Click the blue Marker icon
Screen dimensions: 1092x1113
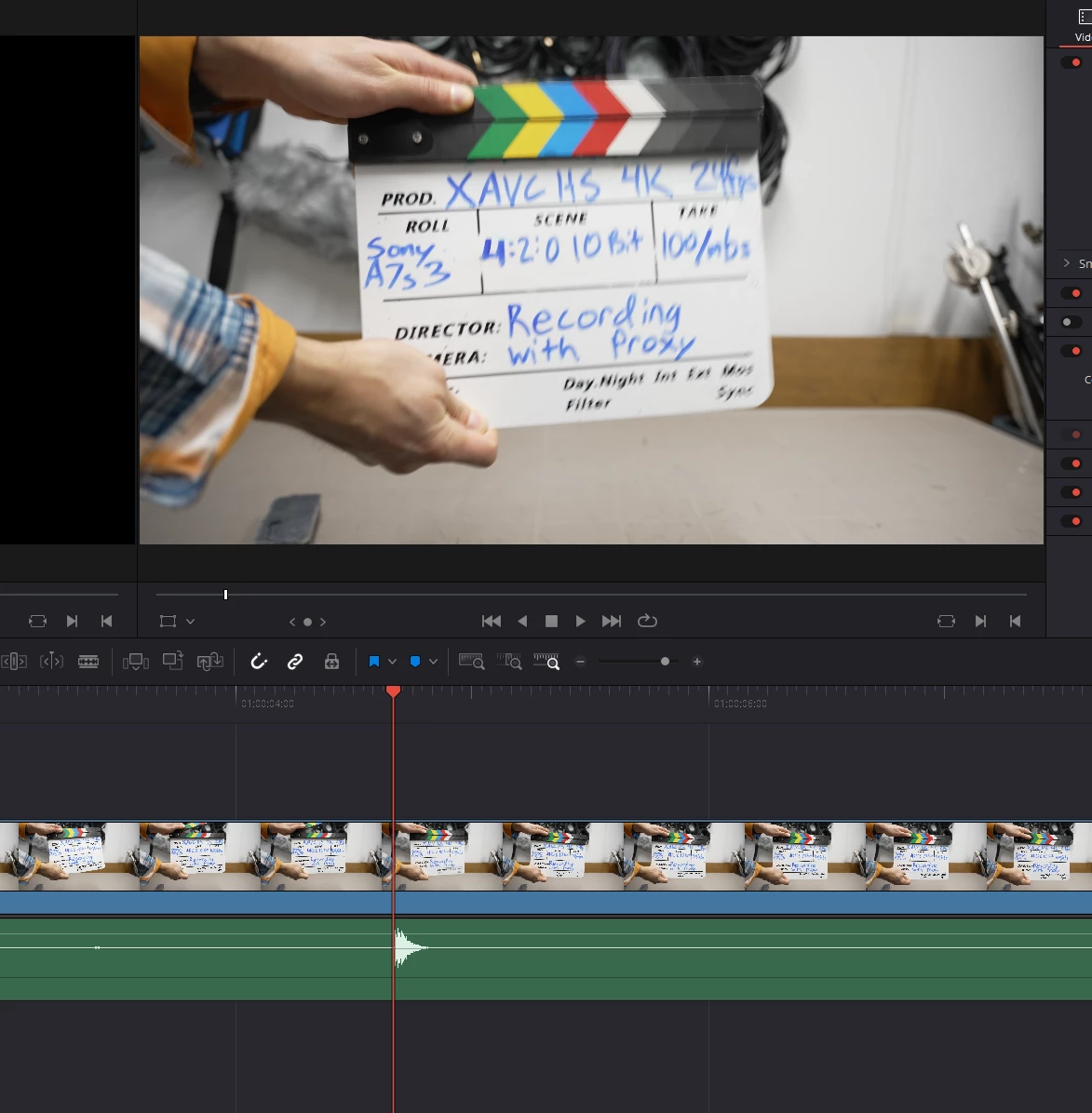pyautogui.click(x=415, y=662)
